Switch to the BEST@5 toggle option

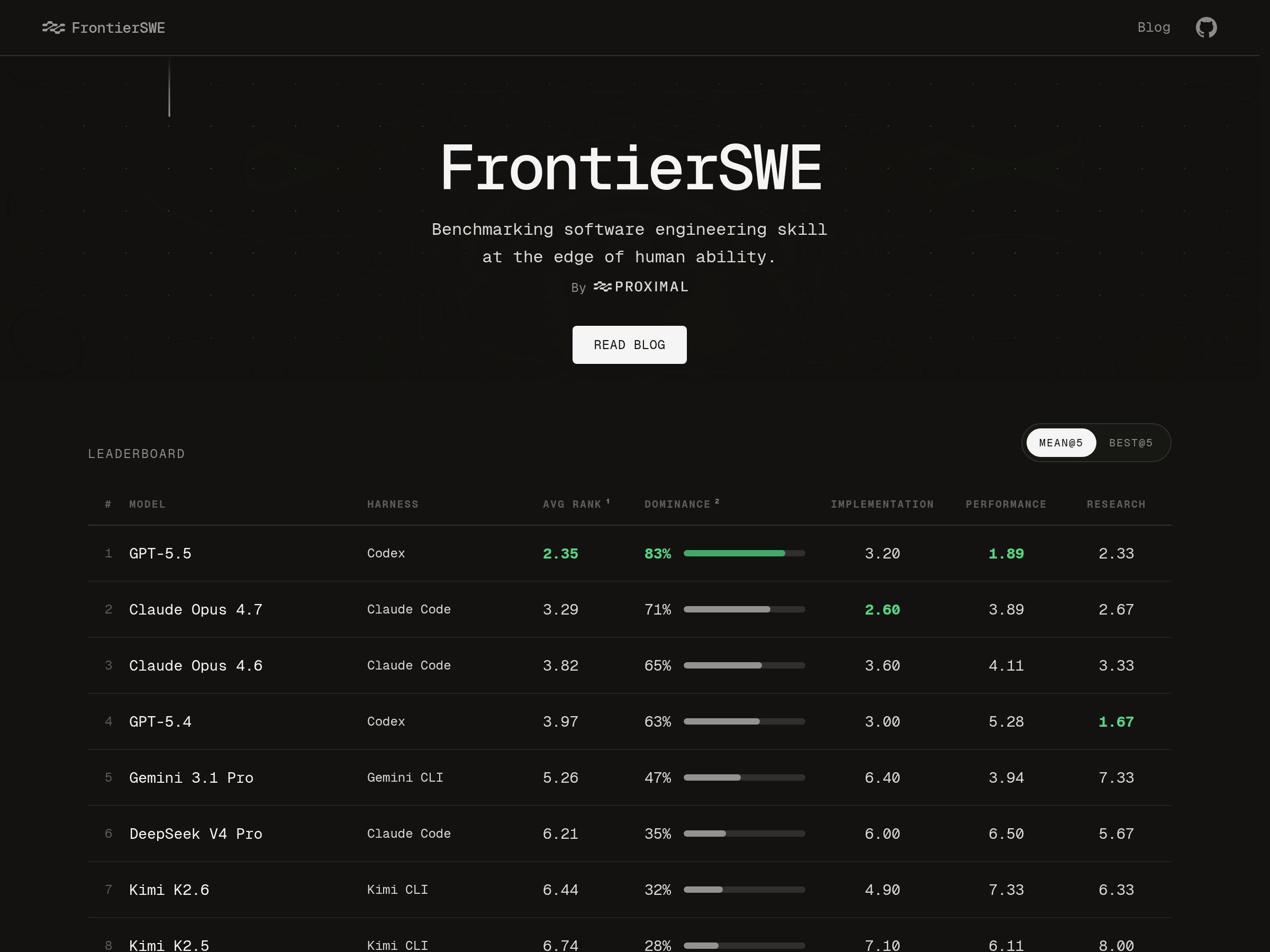pyautogui.click(x=1130, y=443)
